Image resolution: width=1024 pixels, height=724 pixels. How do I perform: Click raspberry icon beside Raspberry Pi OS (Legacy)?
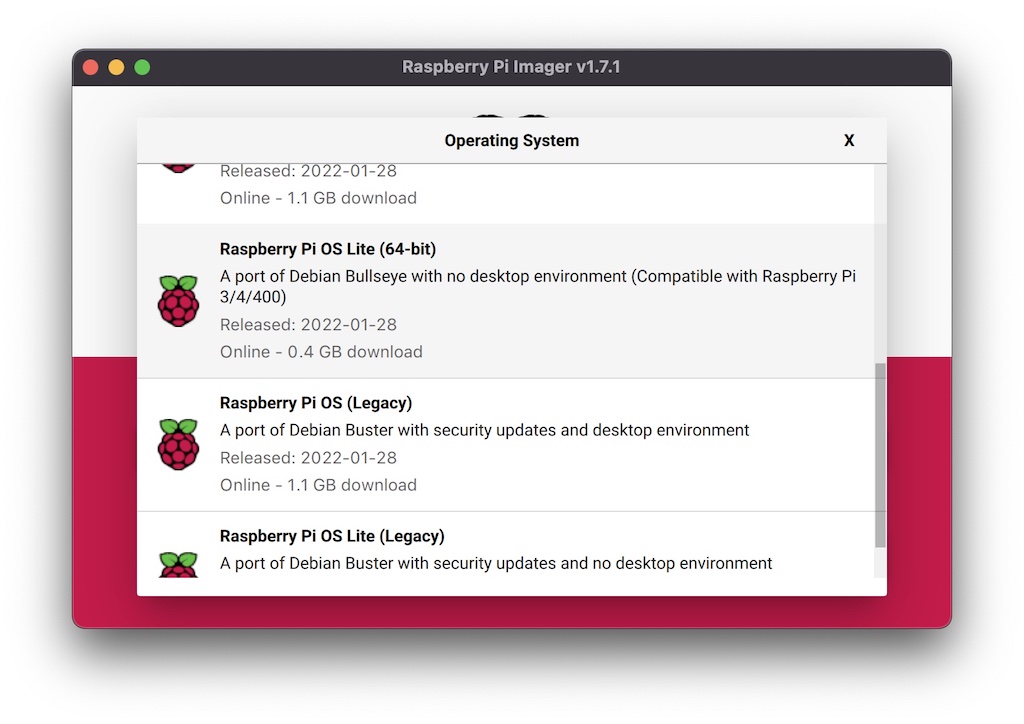[178, 445]
